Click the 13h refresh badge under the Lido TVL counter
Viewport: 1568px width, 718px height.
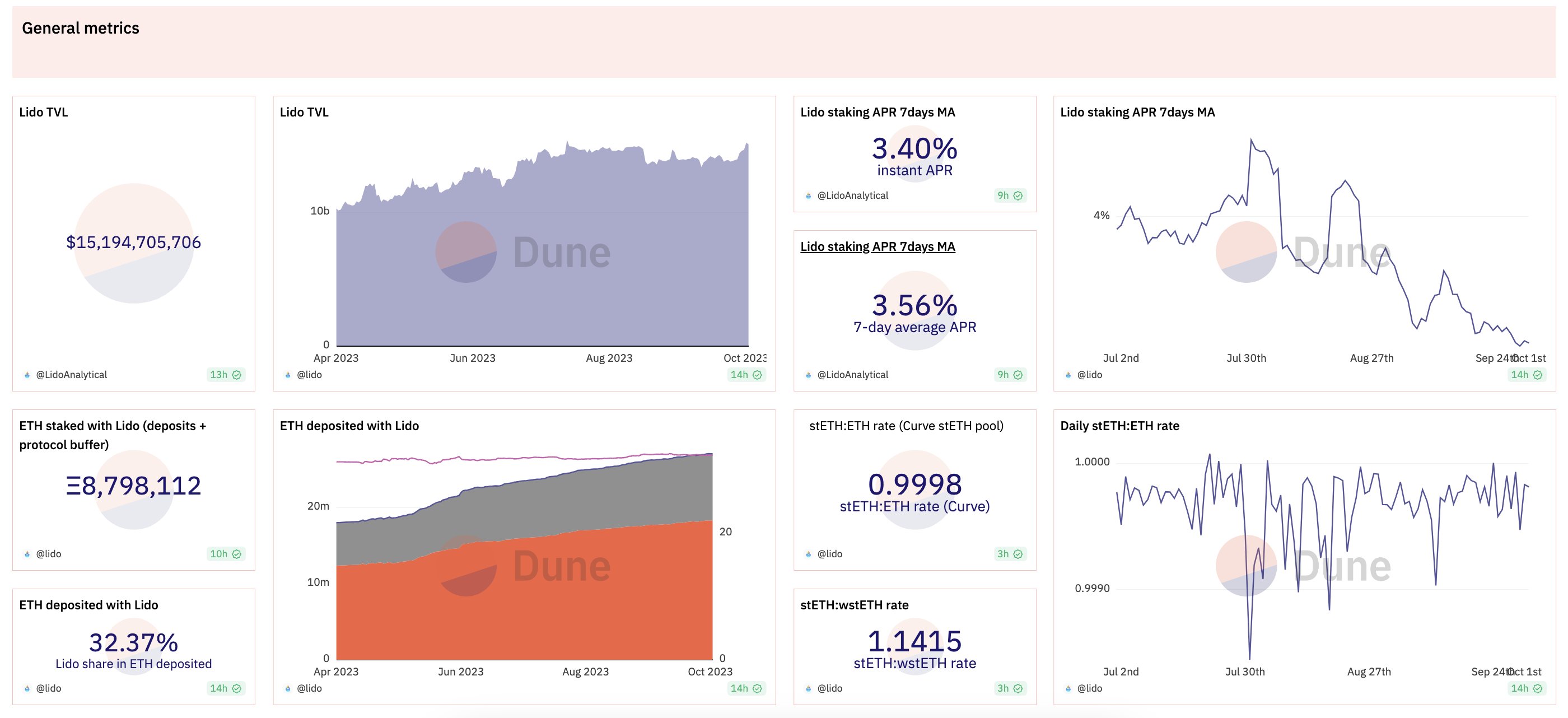coord(225,375)
